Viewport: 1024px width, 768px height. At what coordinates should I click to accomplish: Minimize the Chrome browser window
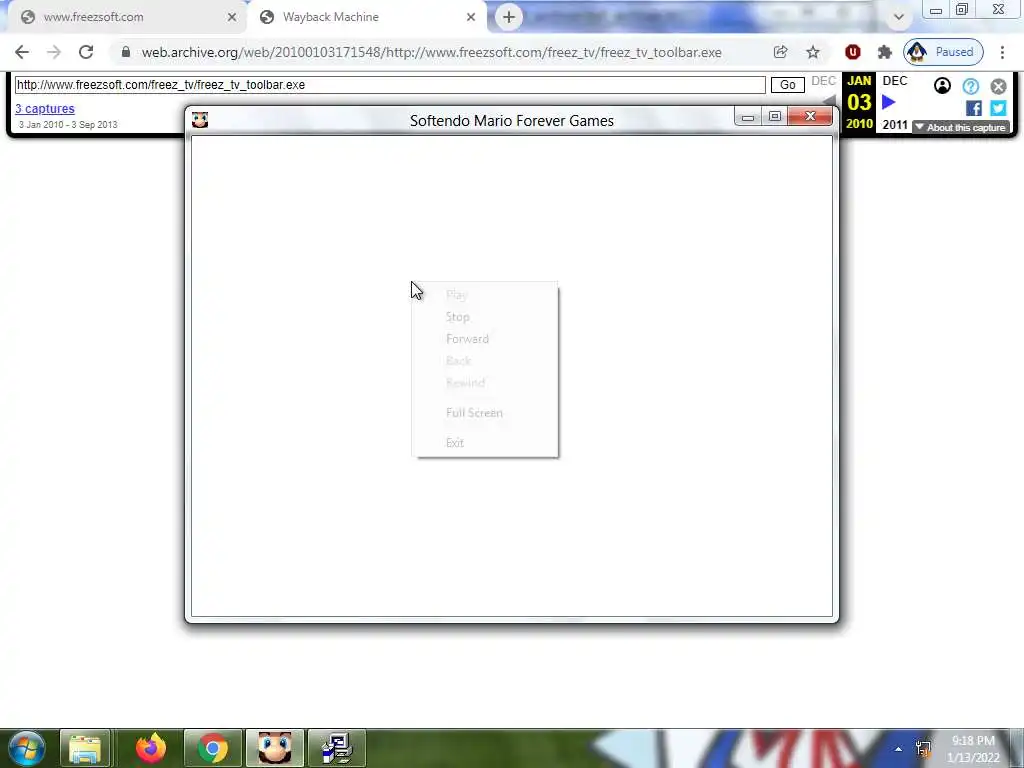point(936,10)
